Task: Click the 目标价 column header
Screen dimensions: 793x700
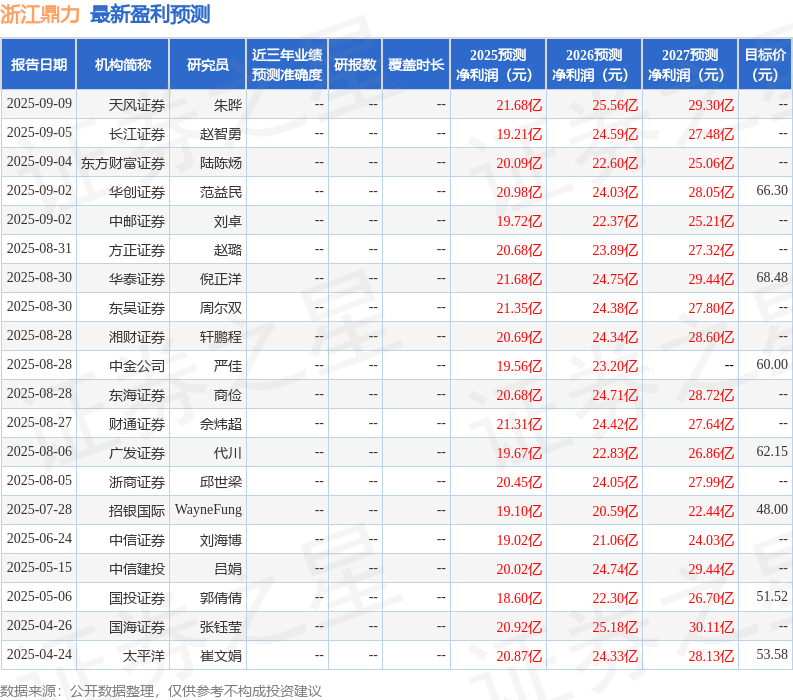Action: click(765, 65)
